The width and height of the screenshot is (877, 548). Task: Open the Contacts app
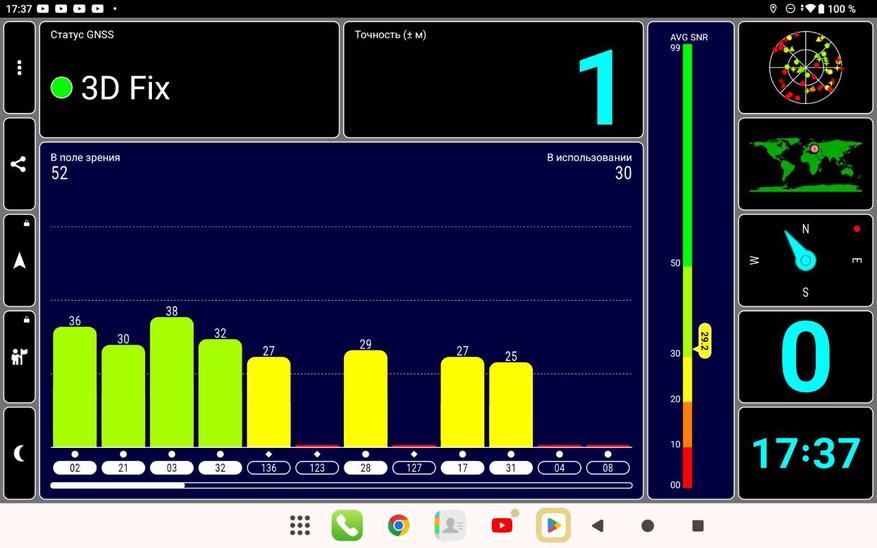point(450,525)
